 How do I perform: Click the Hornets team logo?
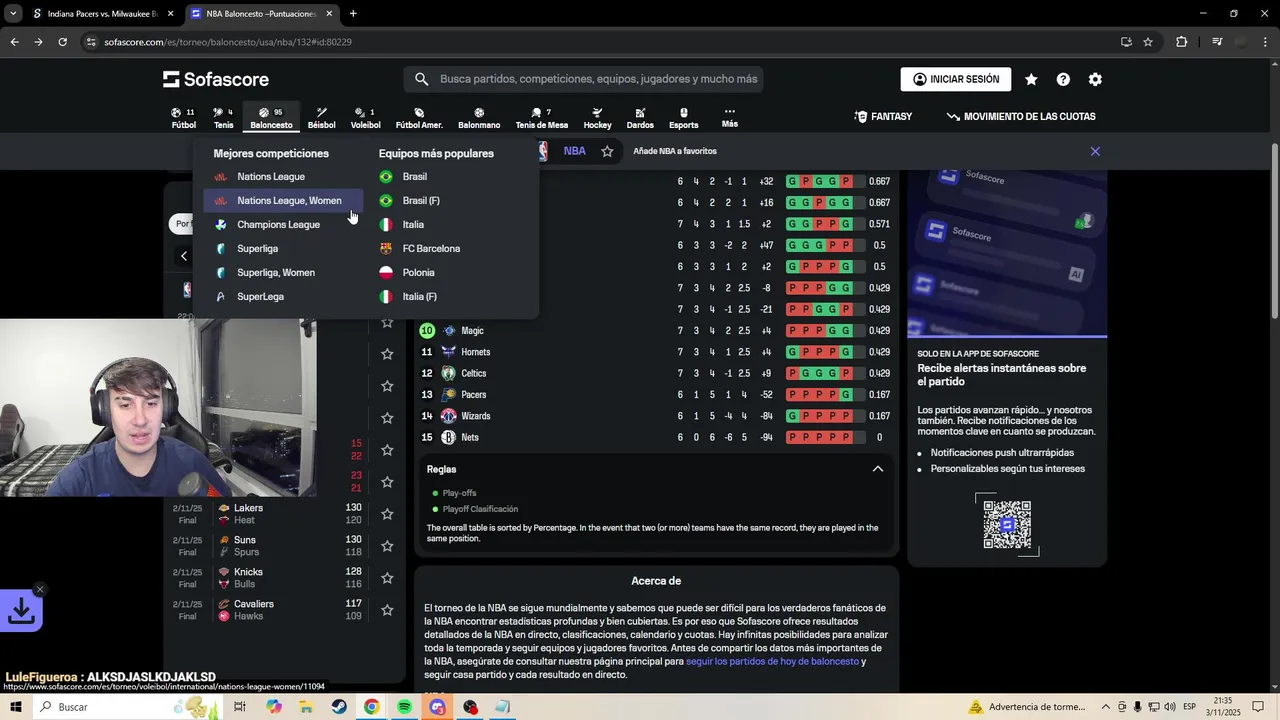click(x=449, y=352)
